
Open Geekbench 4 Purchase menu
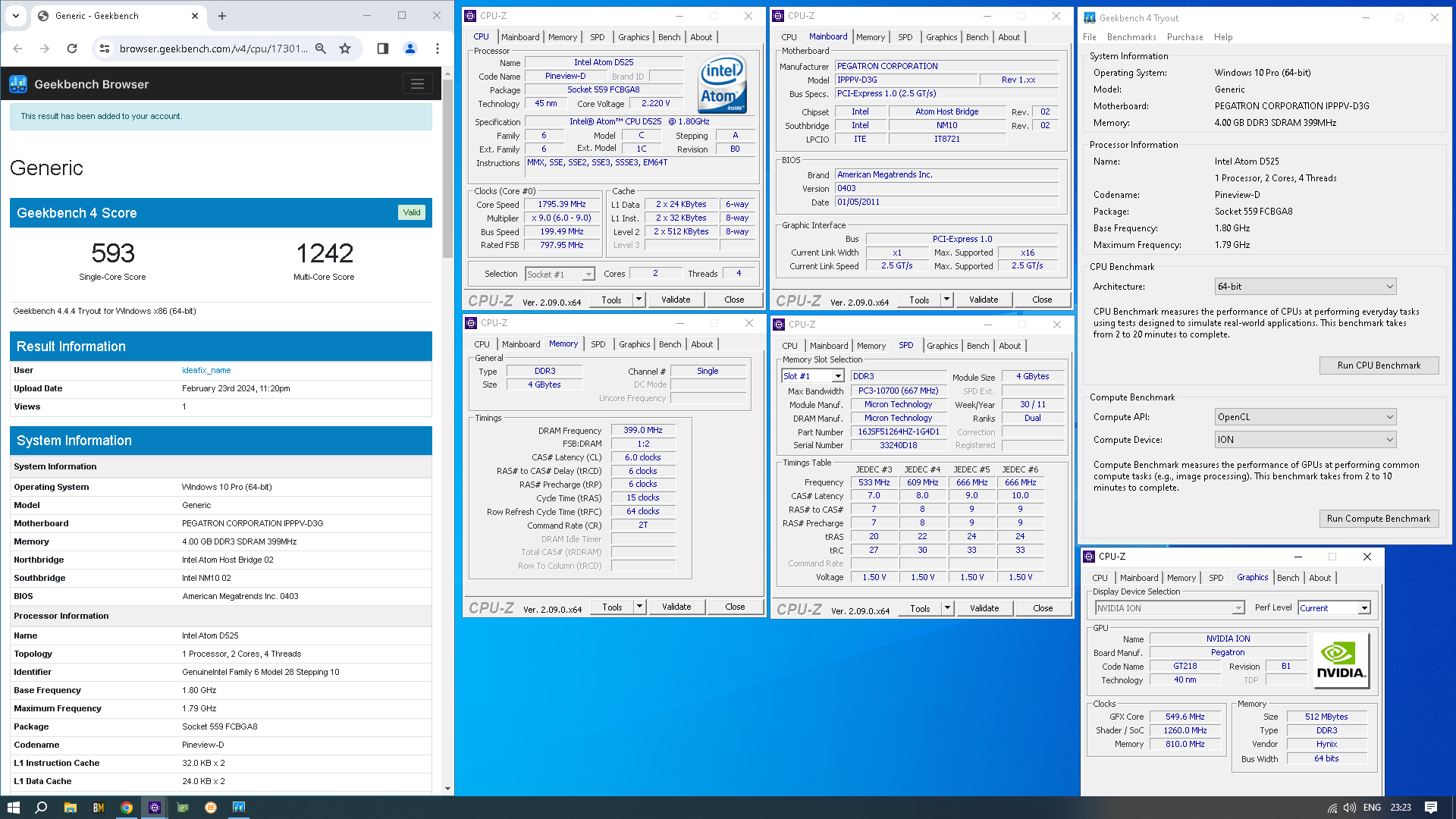pyautogui.click(x=1185, y=37)
